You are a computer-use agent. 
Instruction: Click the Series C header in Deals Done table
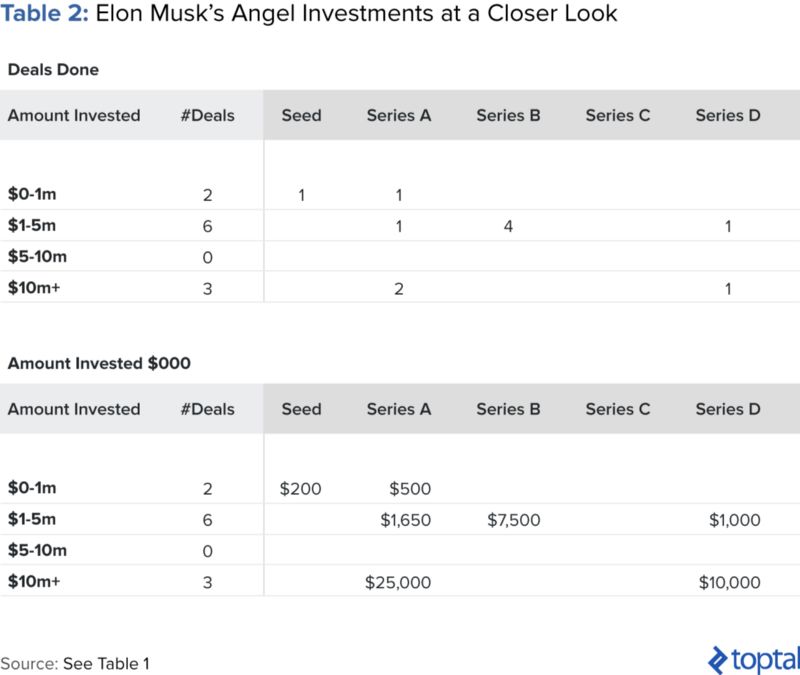(x=618, y=115)
